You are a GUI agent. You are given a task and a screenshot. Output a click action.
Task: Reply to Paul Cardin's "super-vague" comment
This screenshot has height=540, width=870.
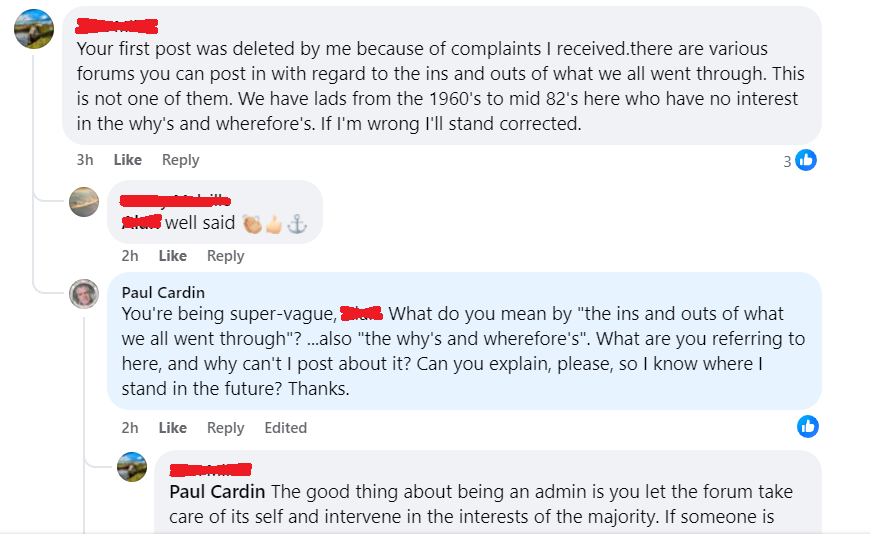coord(226,428)
